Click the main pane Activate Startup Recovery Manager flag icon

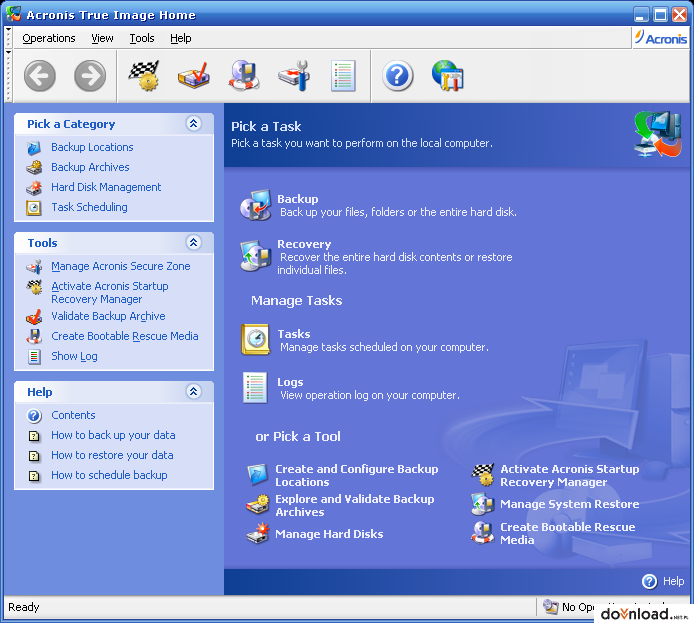[x=483, y=475]
